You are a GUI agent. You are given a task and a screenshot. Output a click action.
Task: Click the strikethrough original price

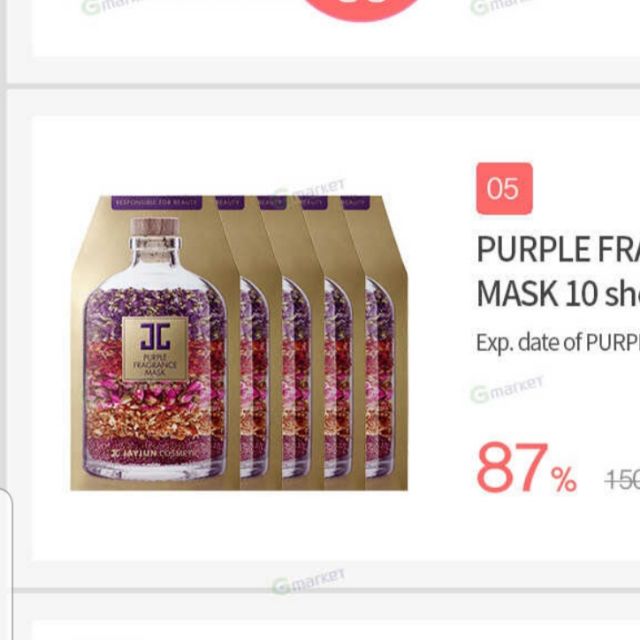[x=622, y=479]
